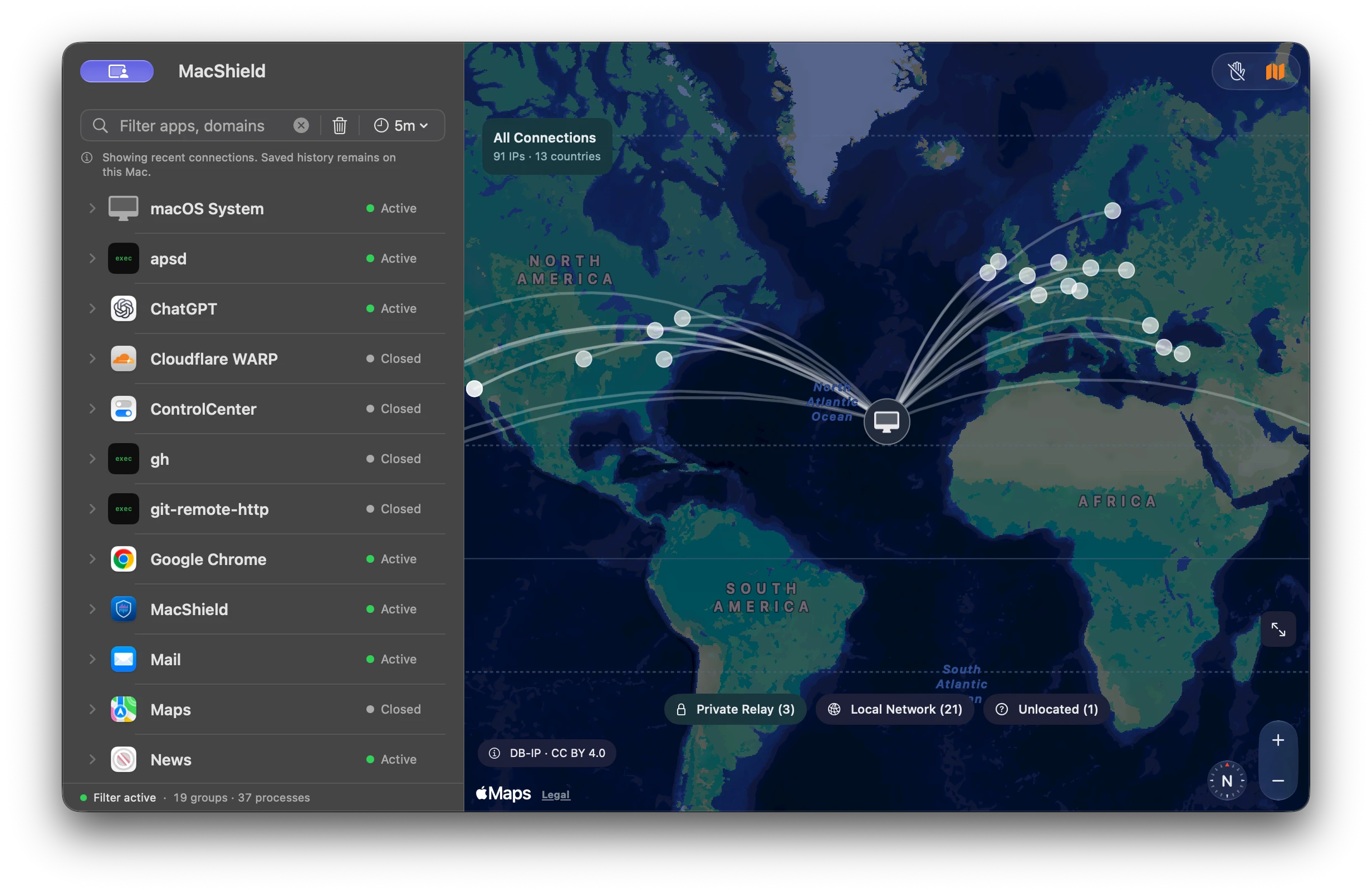Click the search magnifier icon
Screen dimensions: 1372x894
[x=100, y=126]
